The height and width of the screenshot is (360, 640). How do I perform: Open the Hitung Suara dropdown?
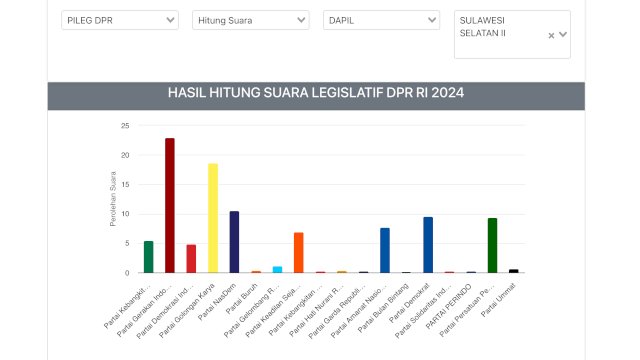pyautogui.click(x=251, y=20)
